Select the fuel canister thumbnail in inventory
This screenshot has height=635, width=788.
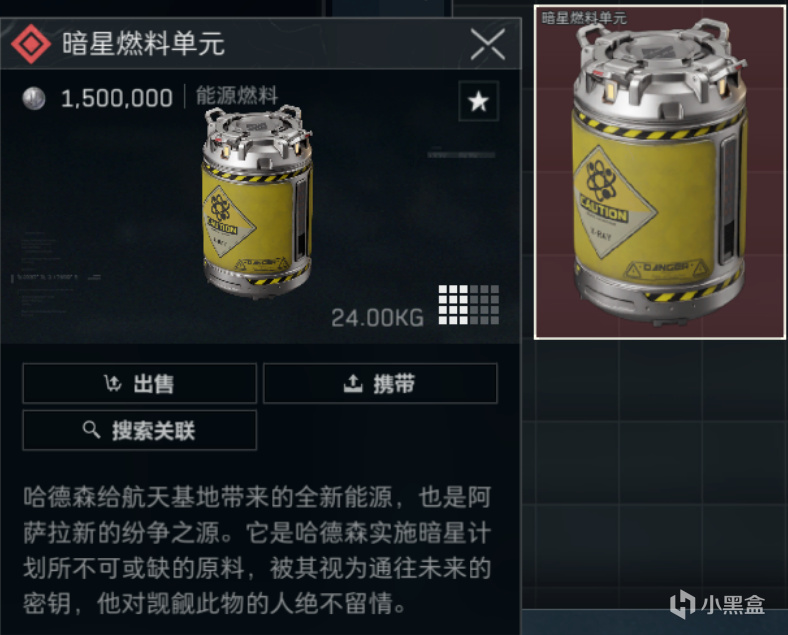(x=660, y=172)
